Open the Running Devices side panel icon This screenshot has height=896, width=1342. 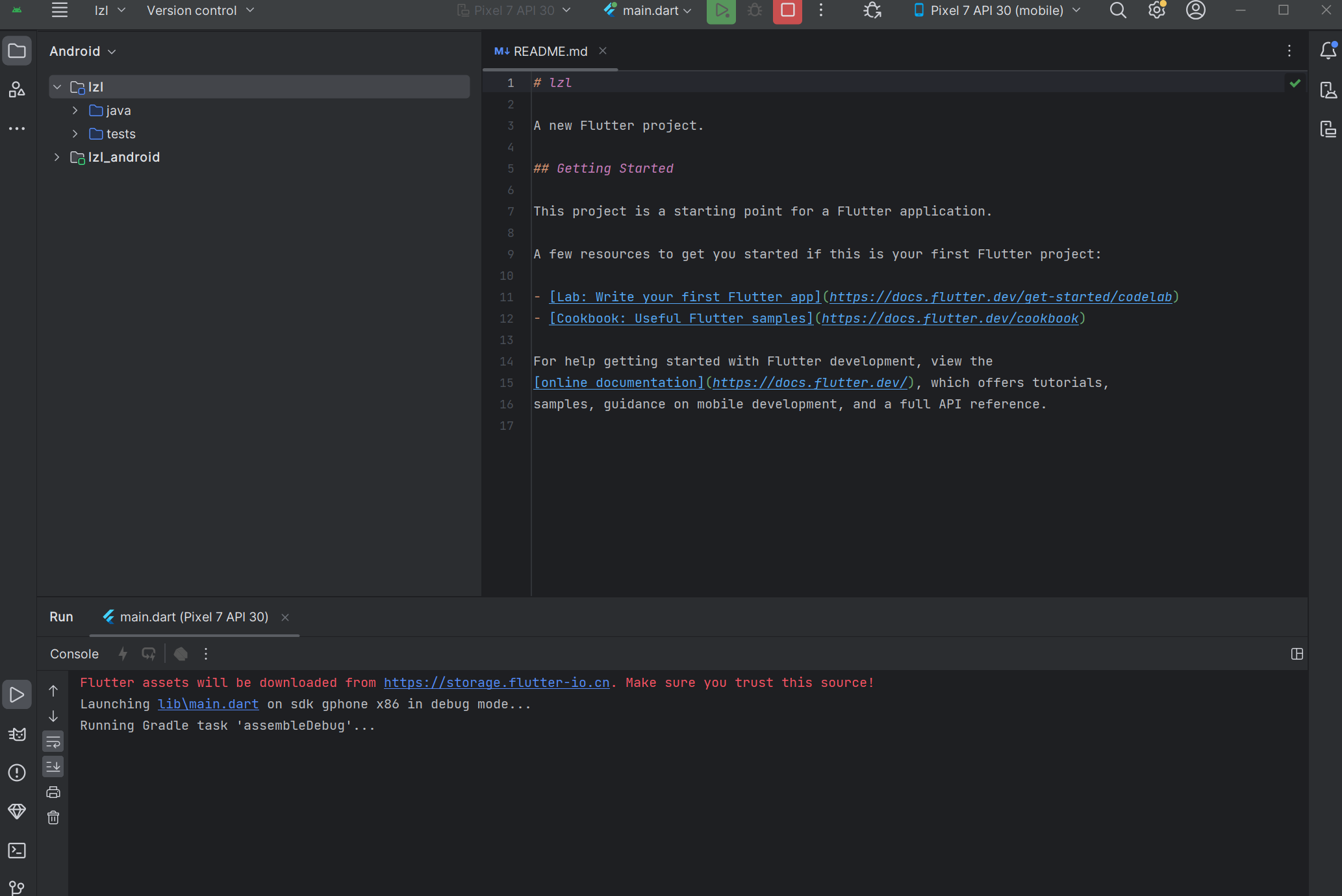1328,129
